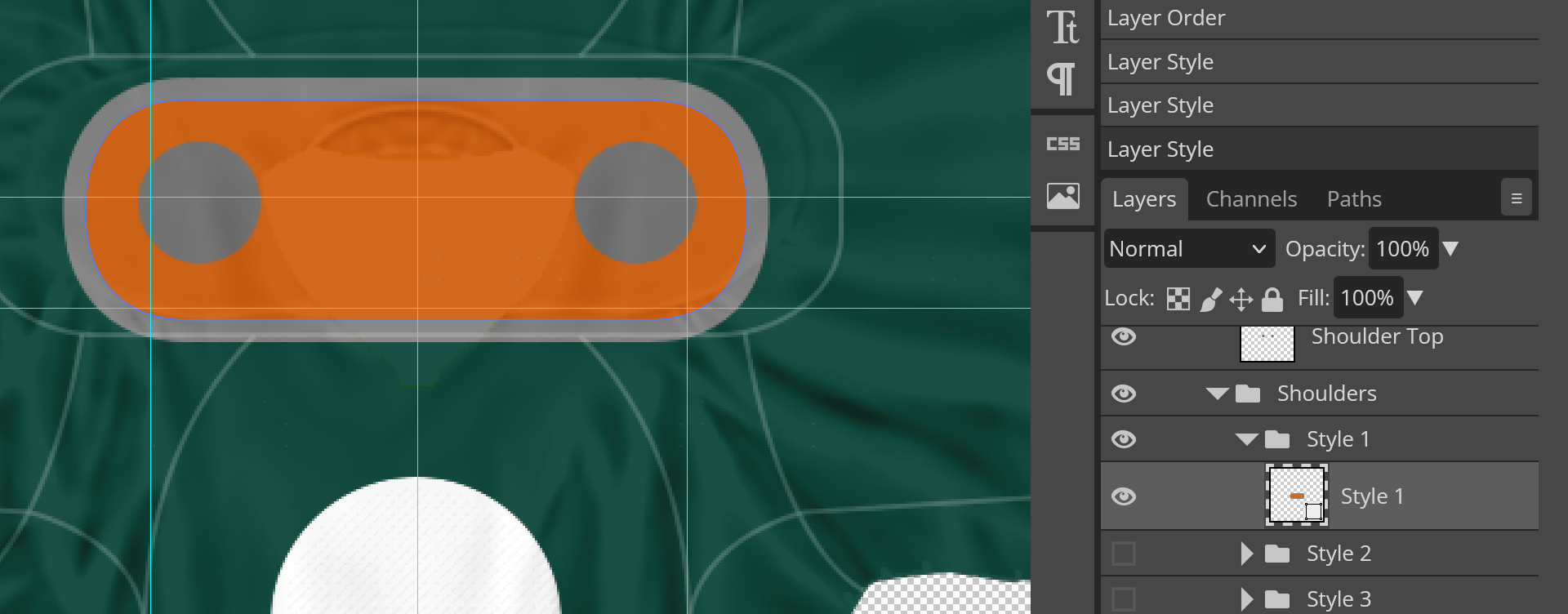Hide the Style 1 shape layer

(x=1124, y=496)
